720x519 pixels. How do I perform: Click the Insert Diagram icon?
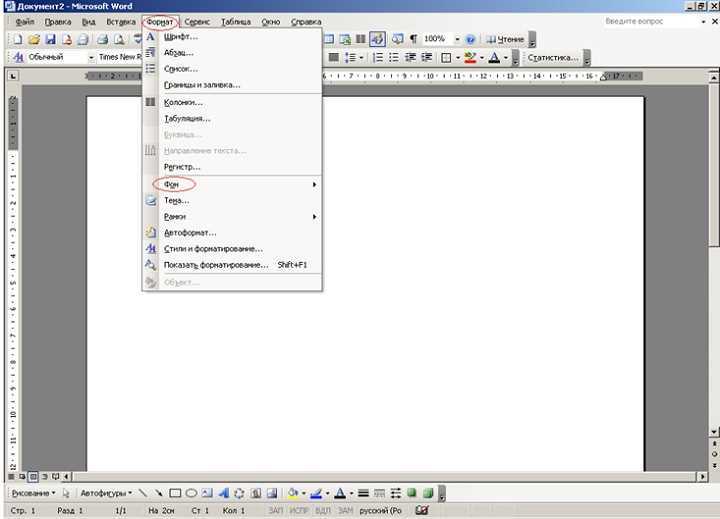239,493
